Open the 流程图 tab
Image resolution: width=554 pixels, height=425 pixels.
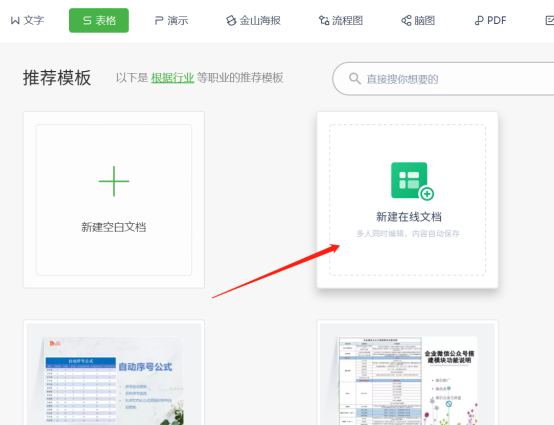point(341,20)
